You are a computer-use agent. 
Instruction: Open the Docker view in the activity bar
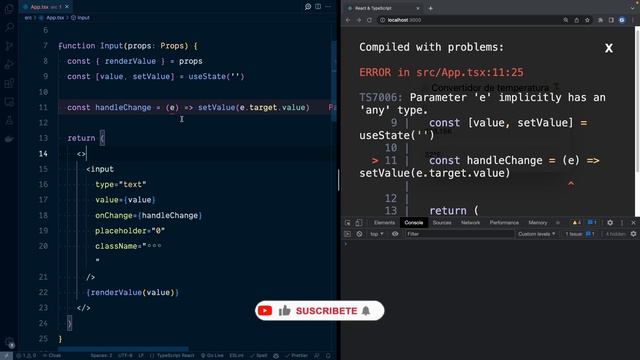pyautogui.click(x=9, y=139)
